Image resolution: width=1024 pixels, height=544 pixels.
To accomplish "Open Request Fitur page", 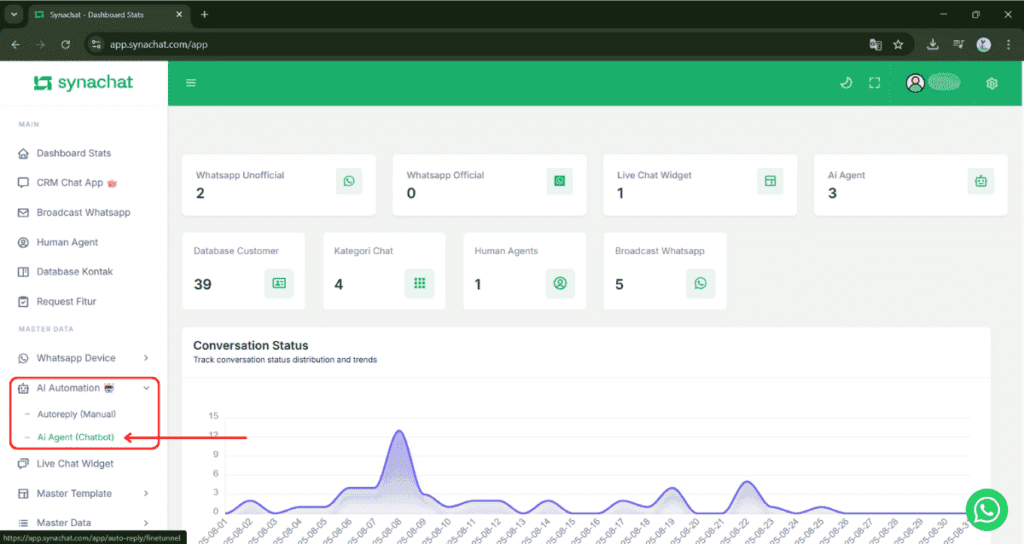I will pos(66,301).
